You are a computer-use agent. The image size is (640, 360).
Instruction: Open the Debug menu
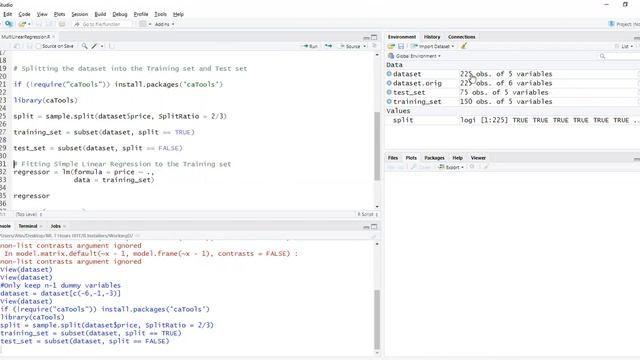click(x=120, y=14)
